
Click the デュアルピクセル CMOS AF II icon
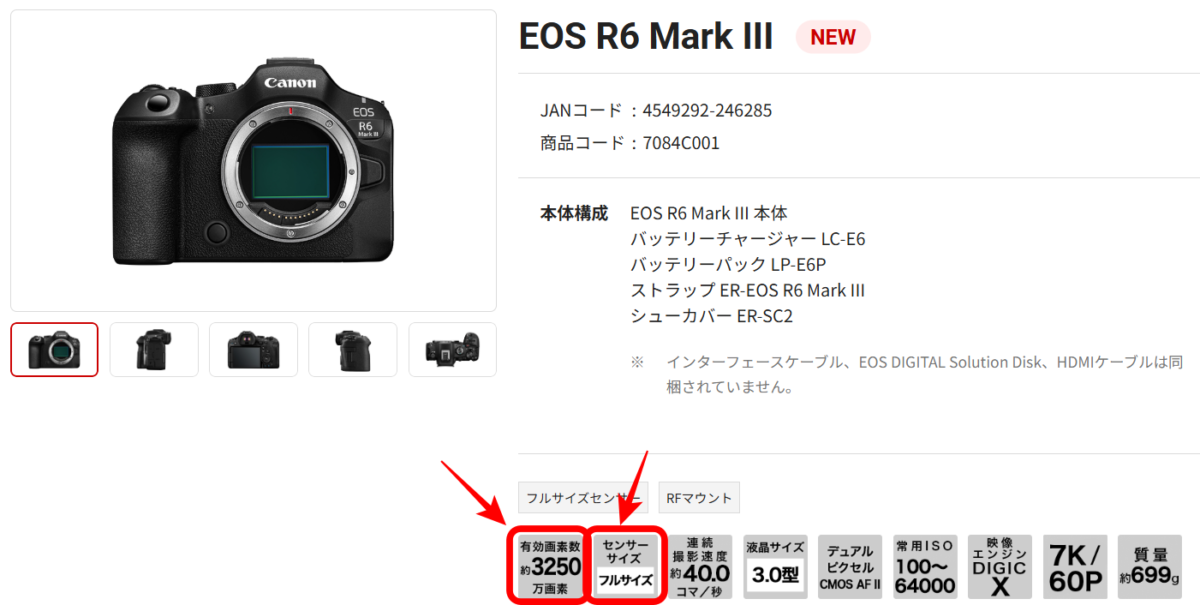pos(850,566)
